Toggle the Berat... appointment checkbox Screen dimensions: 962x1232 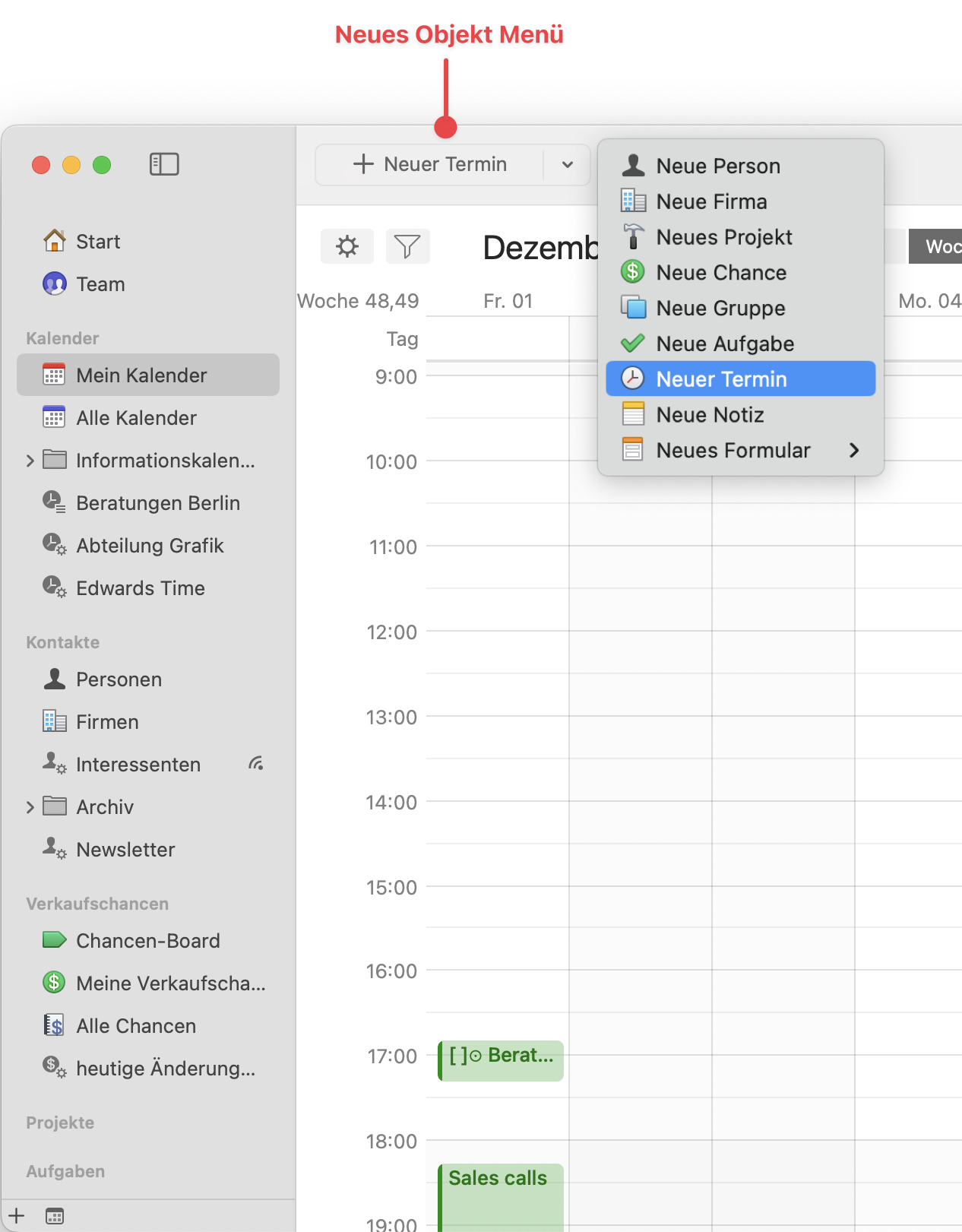(458, 1056)
